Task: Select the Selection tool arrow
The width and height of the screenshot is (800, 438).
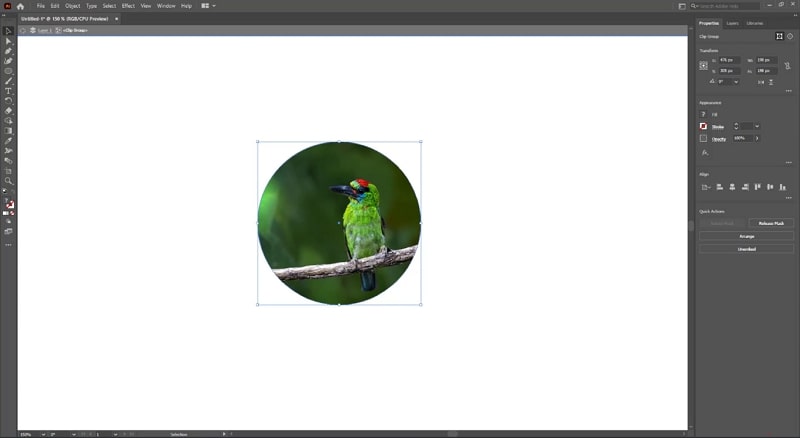Action: point(8,31)
